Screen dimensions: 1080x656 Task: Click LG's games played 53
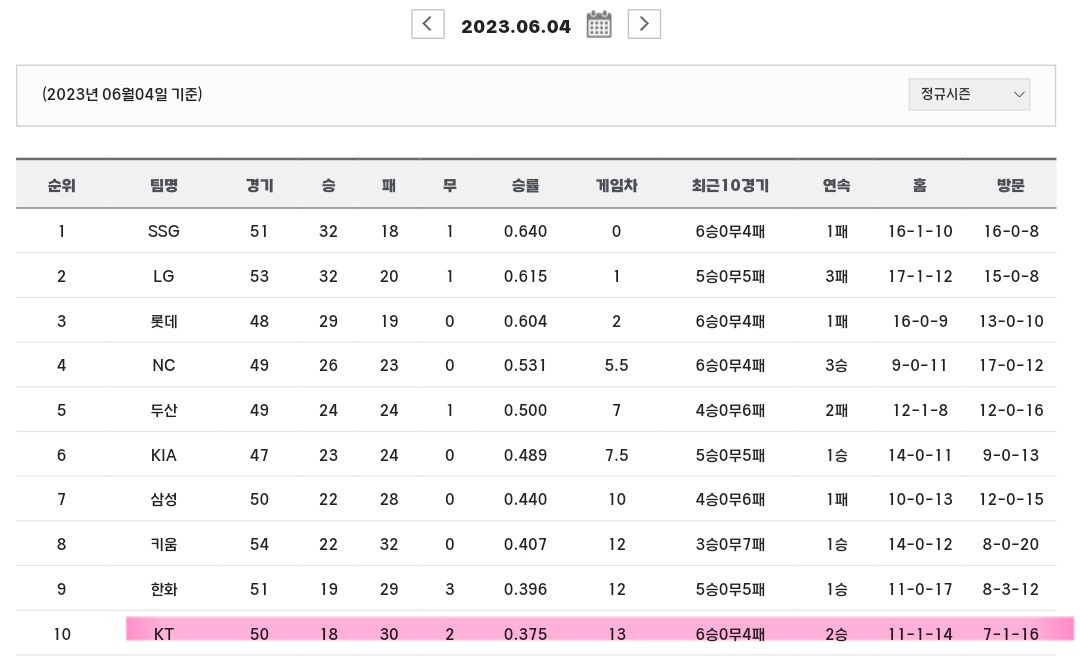260,276
